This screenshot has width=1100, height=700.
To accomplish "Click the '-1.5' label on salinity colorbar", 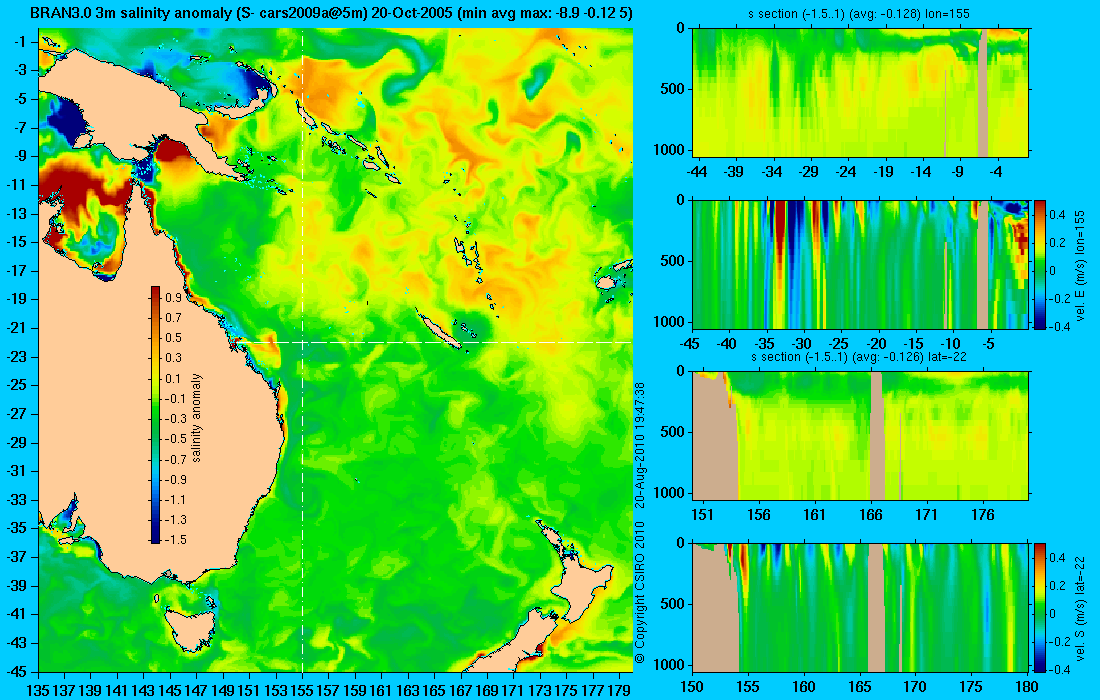I will [174, 539].
